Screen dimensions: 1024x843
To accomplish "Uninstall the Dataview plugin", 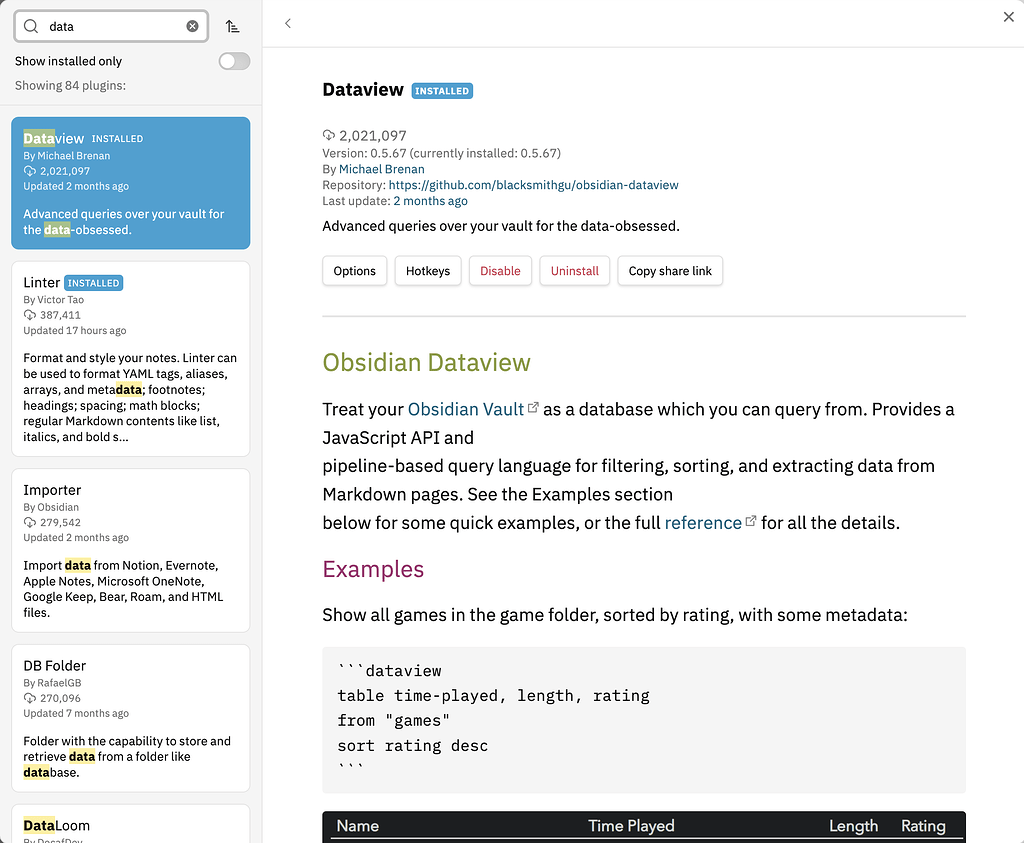I will (574, 270).
